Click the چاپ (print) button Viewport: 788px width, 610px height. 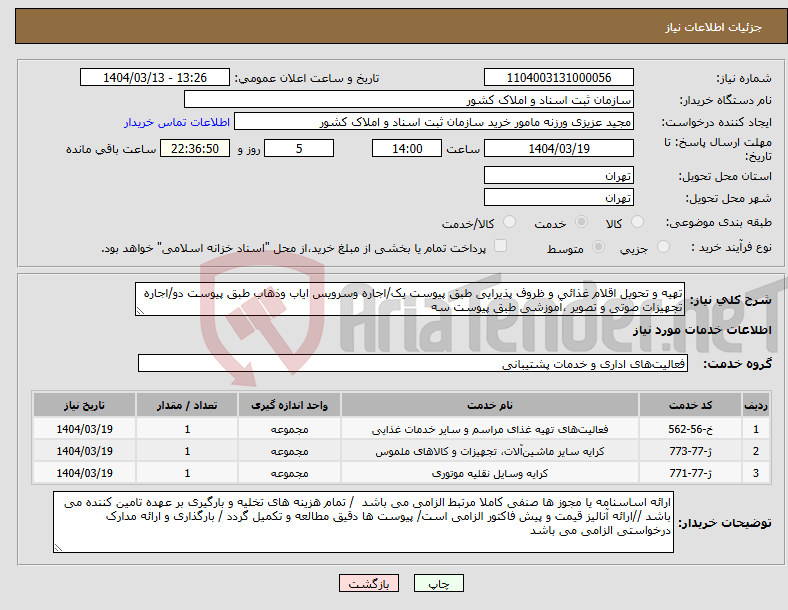438,583
